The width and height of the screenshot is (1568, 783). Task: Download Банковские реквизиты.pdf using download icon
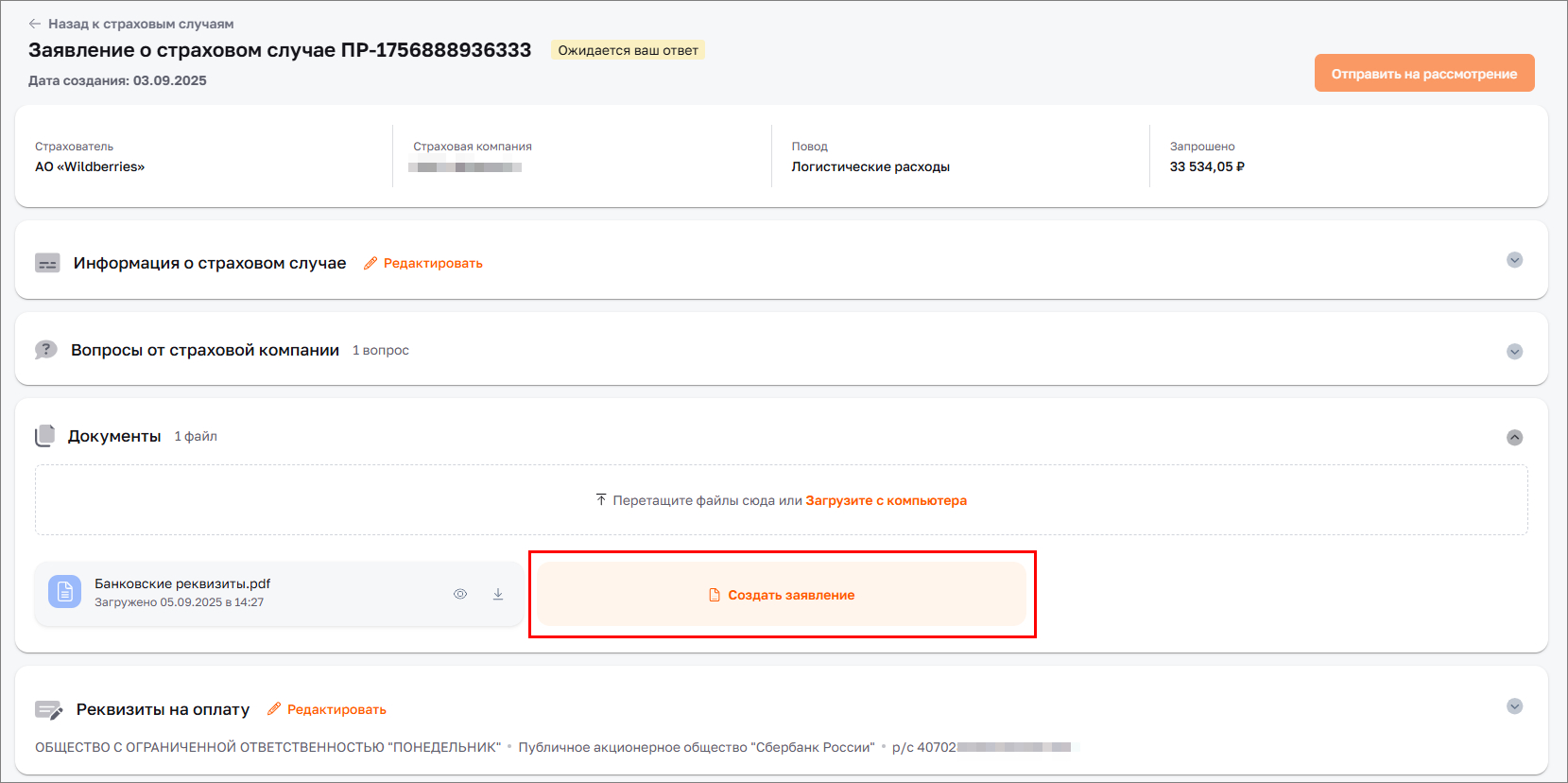498,593
